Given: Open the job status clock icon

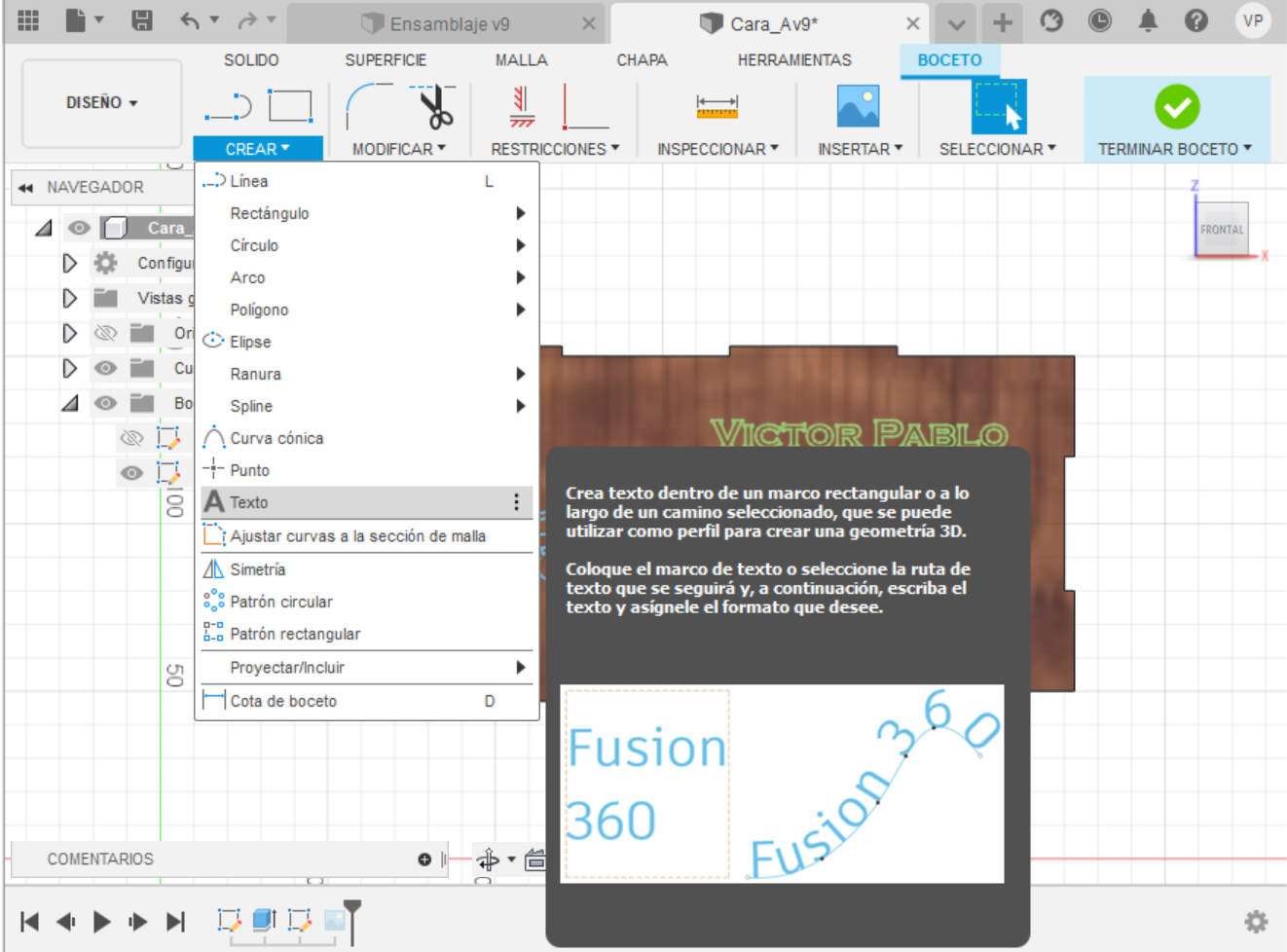Looking at the screenshot, I should (x=1100, y=20).
